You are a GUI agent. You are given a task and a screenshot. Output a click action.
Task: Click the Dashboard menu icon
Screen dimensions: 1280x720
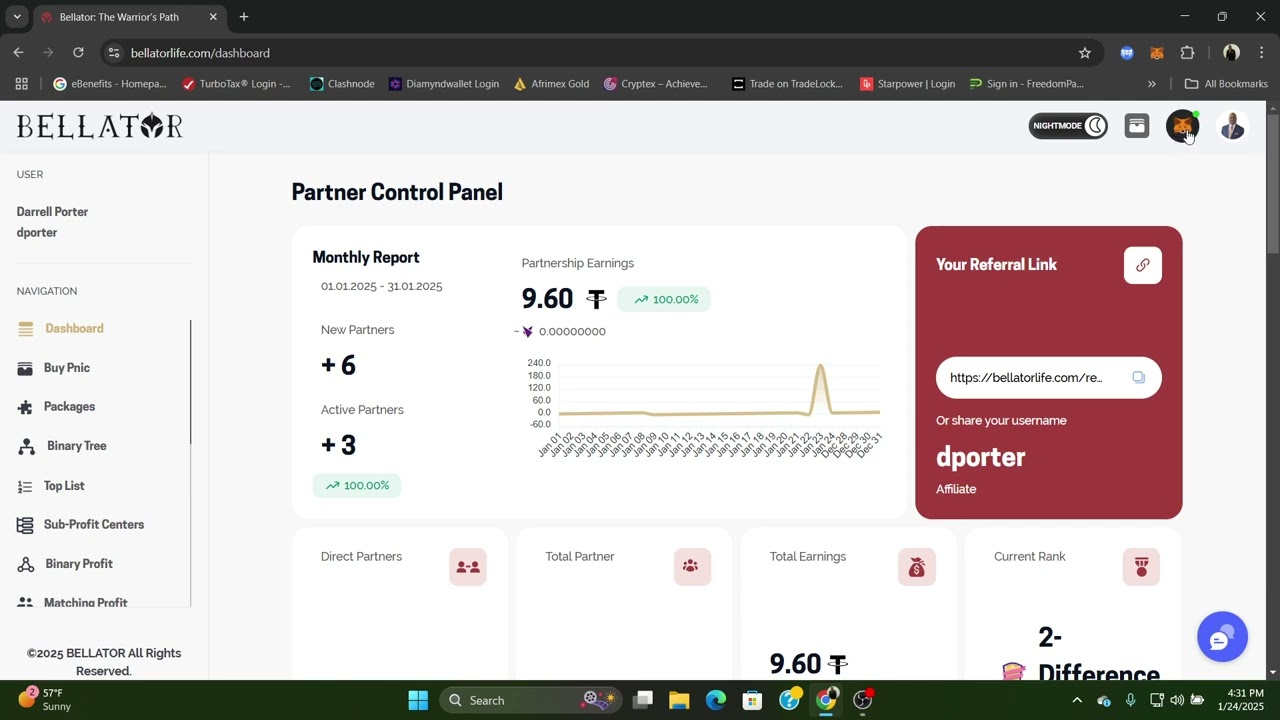(26, 329)
